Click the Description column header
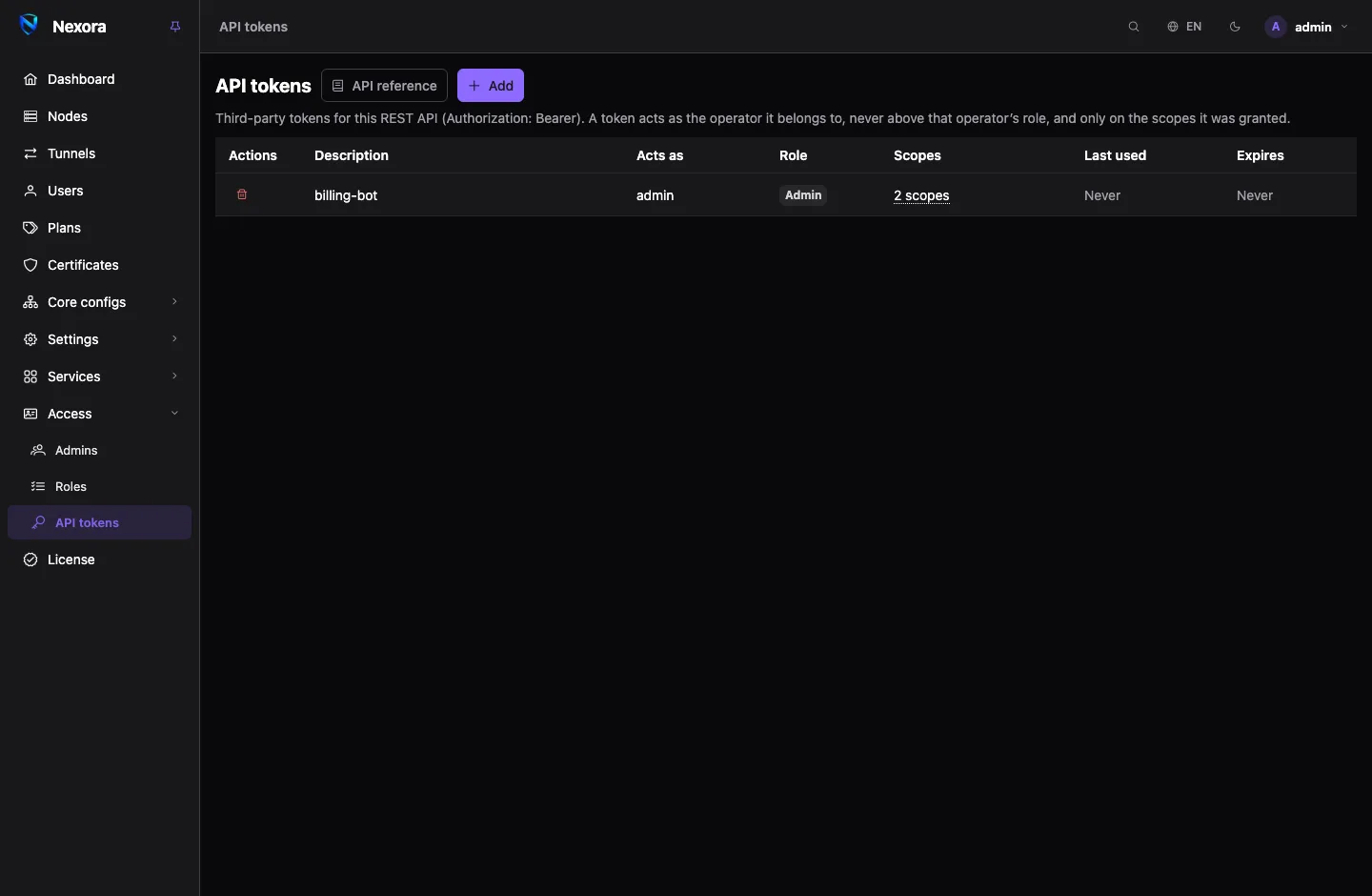Screen dimensions: 1372x896 pos(352,155)
